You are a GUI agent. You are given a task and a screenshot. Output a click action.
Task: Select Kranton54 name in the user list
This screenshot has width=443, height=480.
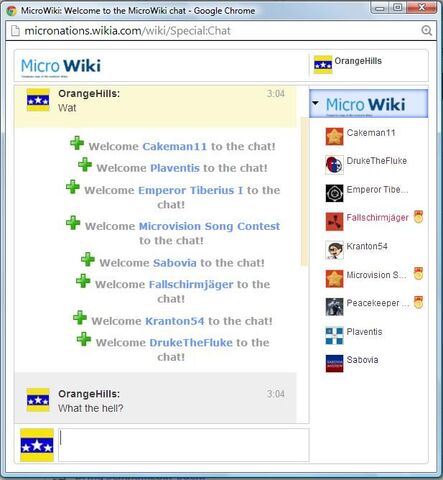pos(367,246)
